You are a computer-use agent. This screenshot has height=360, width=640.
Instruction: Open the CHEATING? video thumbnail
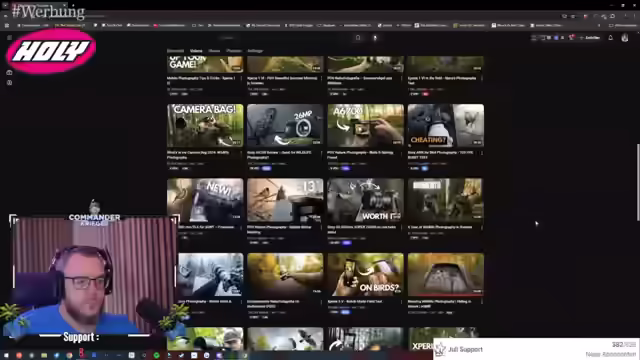pyautogui.click(x=446, y=125)
